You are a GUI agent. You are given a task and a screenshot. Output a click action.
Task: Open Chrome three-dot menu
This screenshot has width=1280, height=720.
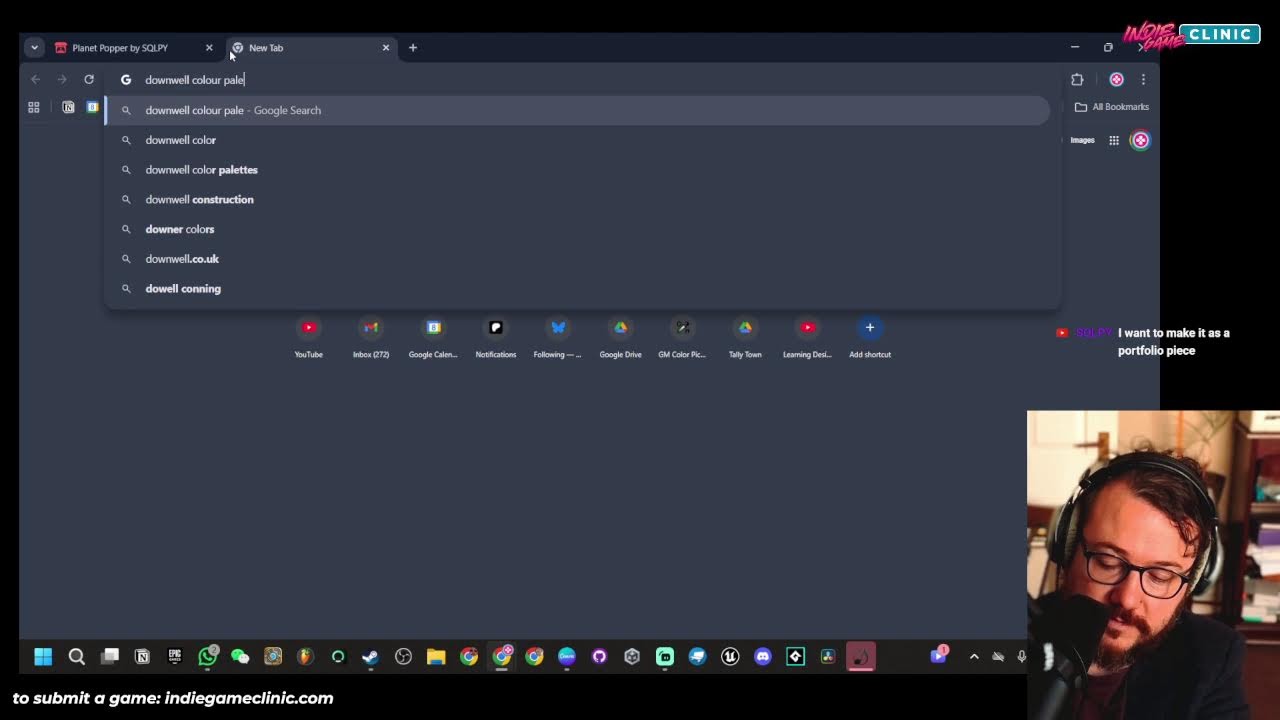(x=1143, y=79)
